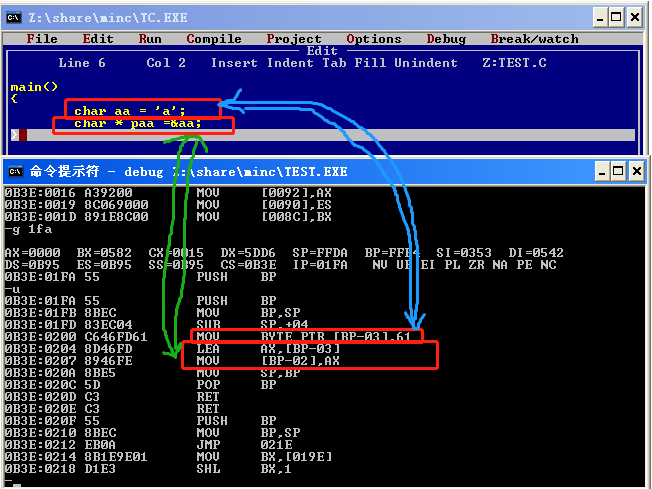Click the MOV [BP-02],AX instruction

[268, 361]
